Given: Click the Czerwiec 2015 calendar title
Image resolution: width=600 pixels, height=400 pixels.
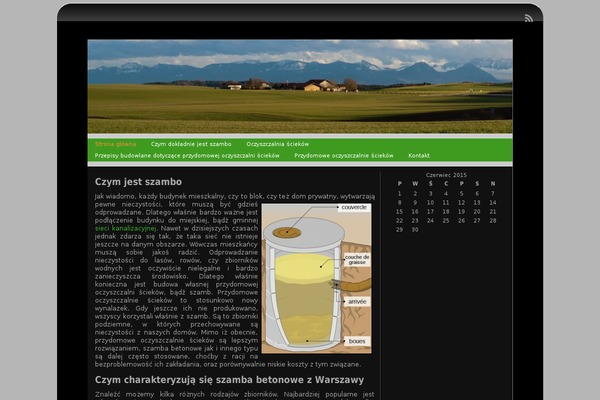Looking at the screenshot, I should point(446,175).
